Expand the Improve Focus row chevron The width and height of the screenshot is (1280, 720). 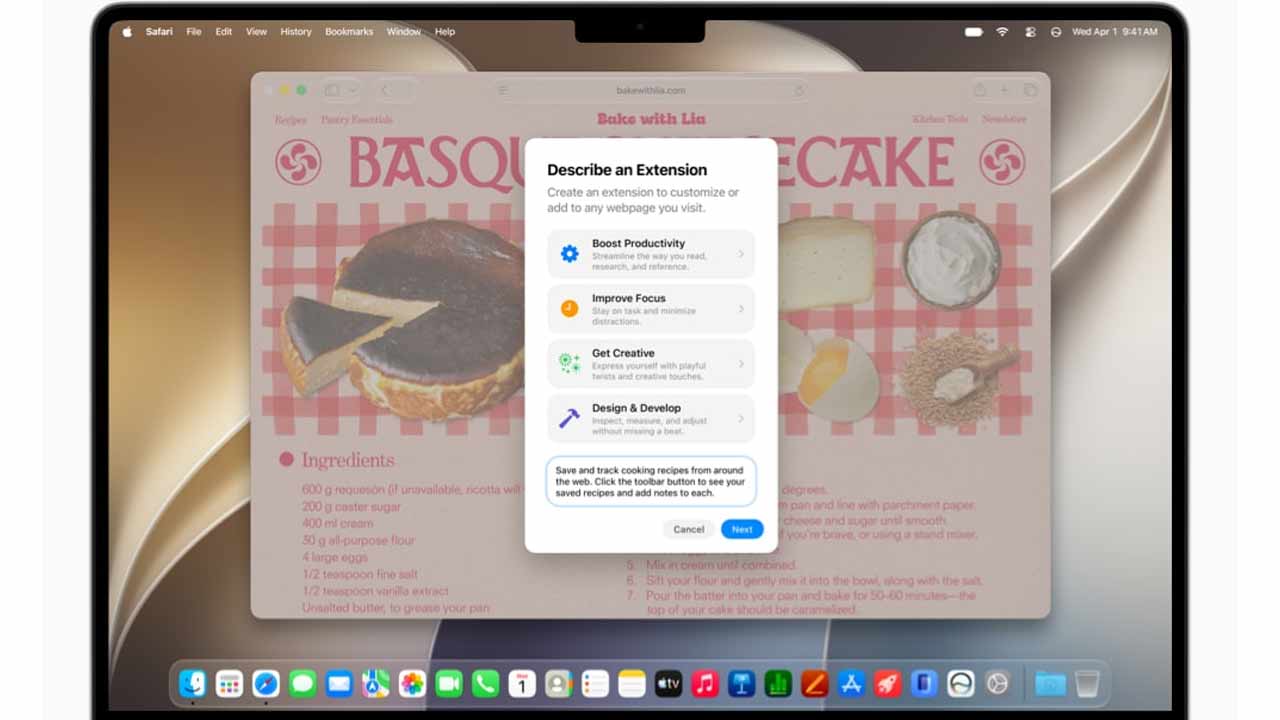tap(741, 309)
